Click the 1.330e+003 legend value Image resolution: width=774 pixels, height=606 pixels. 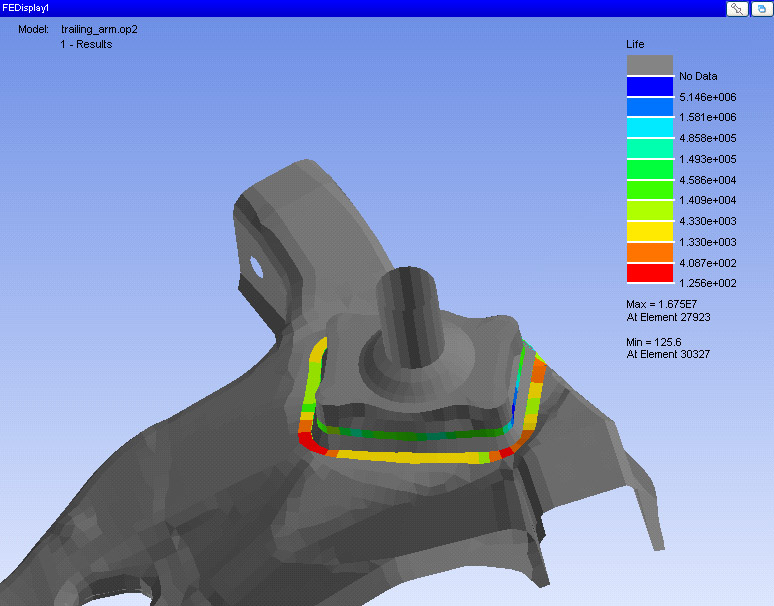[x=707, y=242]
